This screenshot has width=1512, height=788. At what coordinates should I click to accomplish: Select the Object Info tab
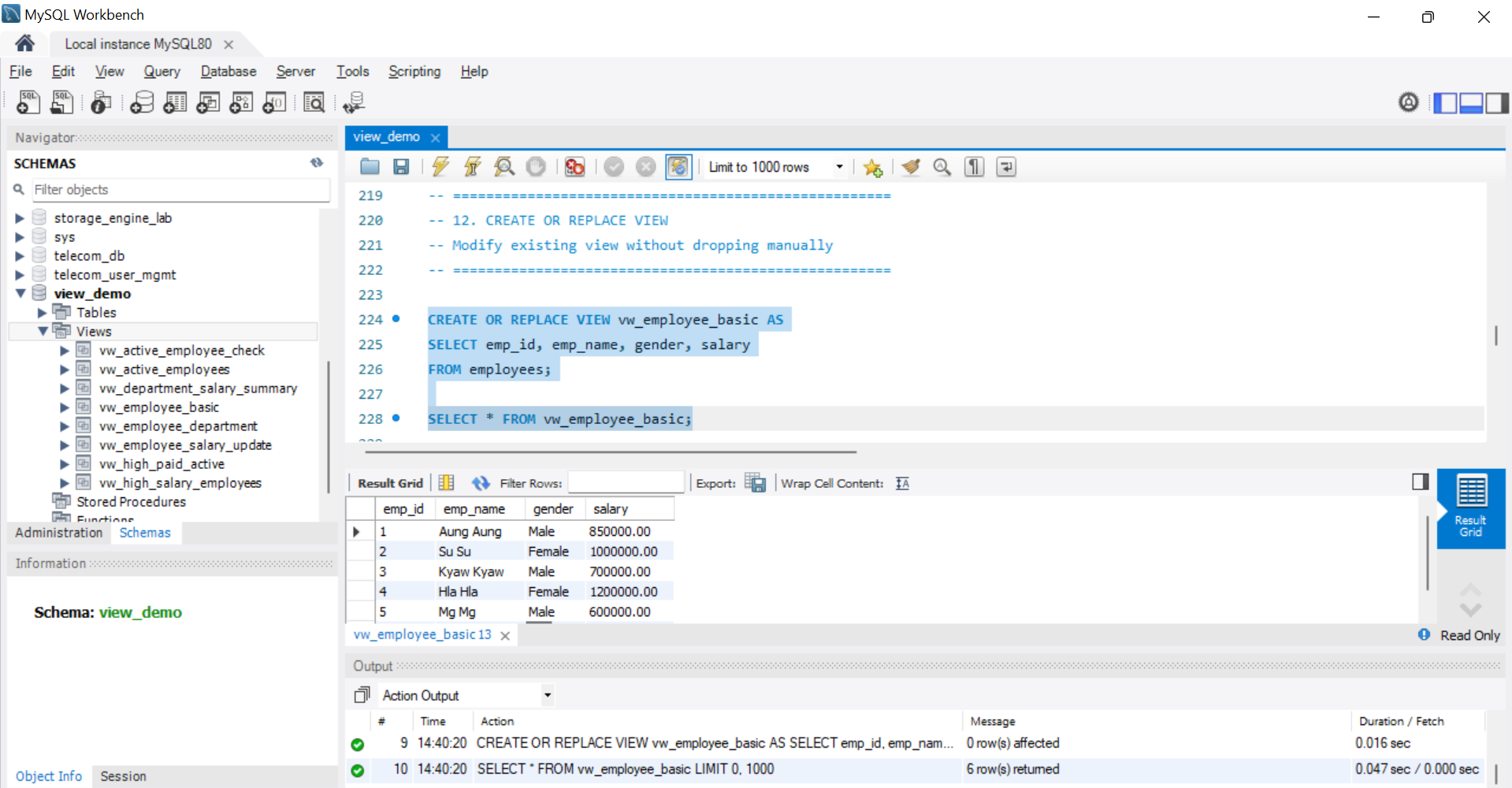coord(49,776)
